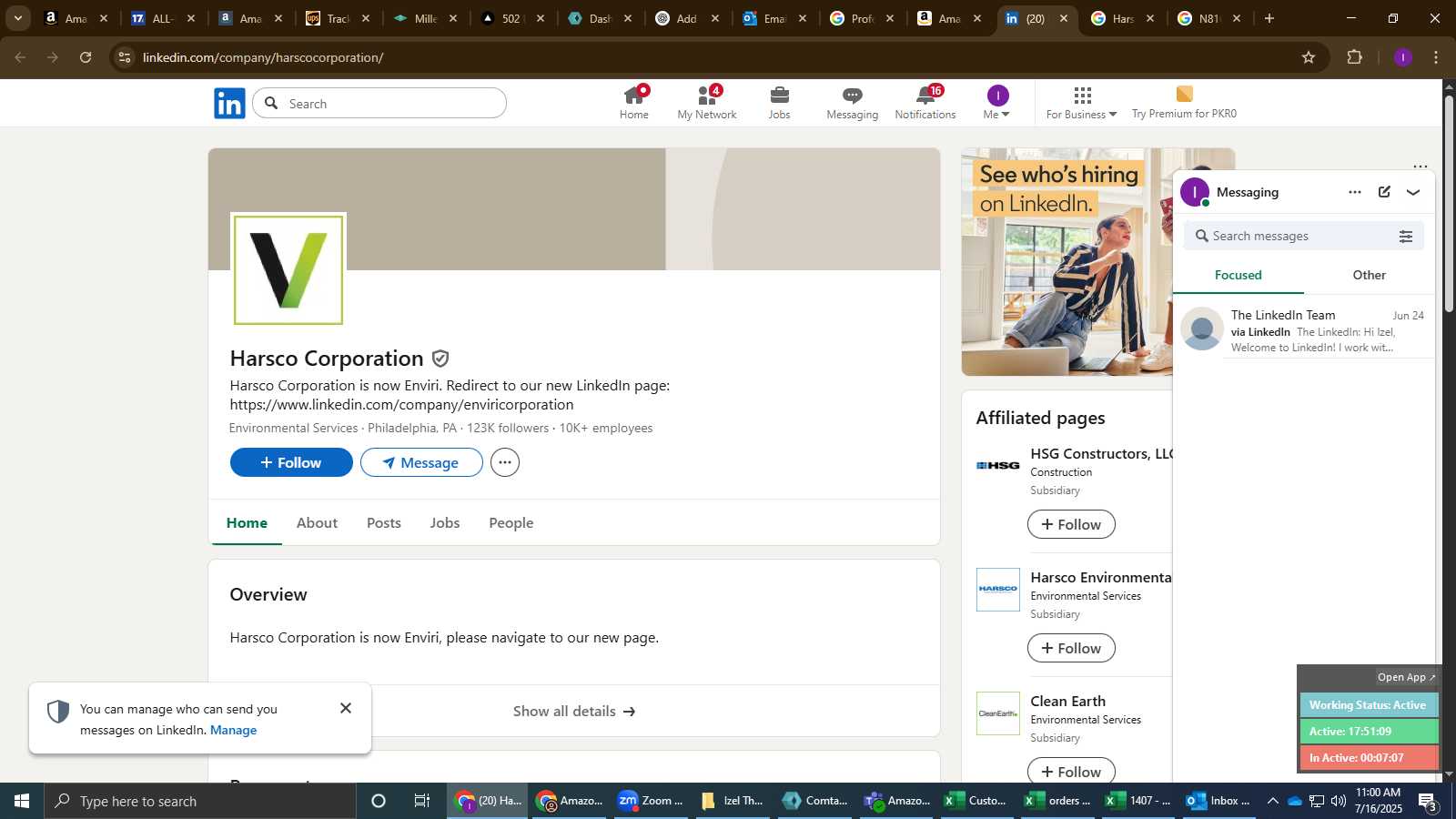Screen dimensions: 1456x819
Task: Close the manage messages notification
Action: click(346, 708)
